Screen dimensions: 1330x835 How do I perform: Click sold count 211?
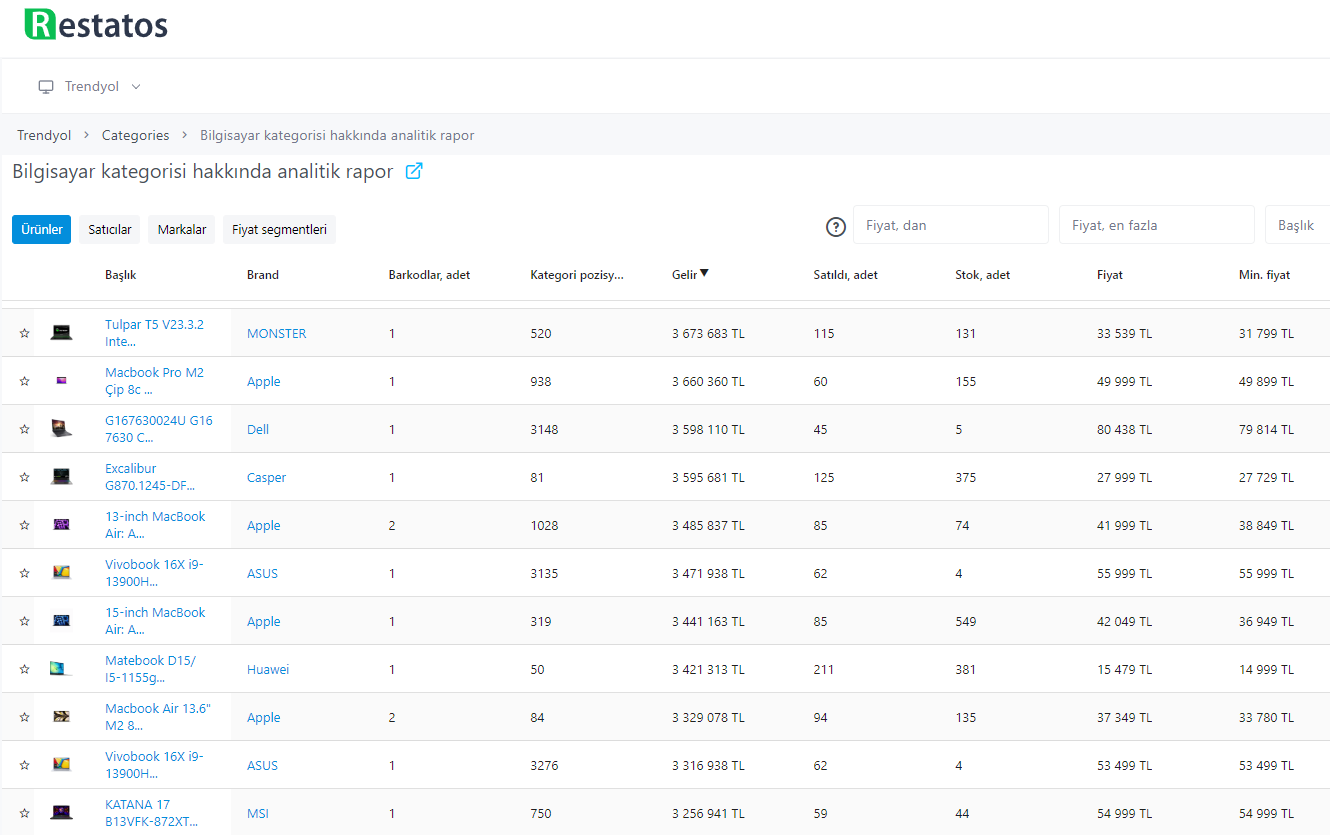coord(824,670)
